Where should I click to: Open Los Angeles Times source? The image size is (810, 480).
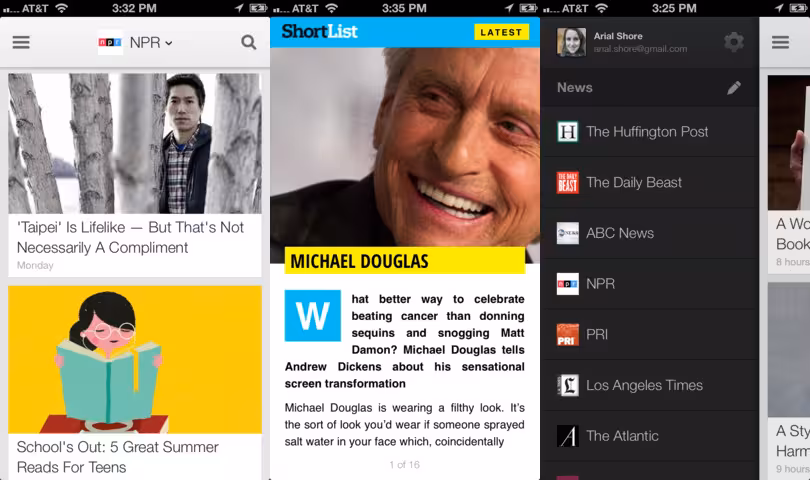(650, 385)
